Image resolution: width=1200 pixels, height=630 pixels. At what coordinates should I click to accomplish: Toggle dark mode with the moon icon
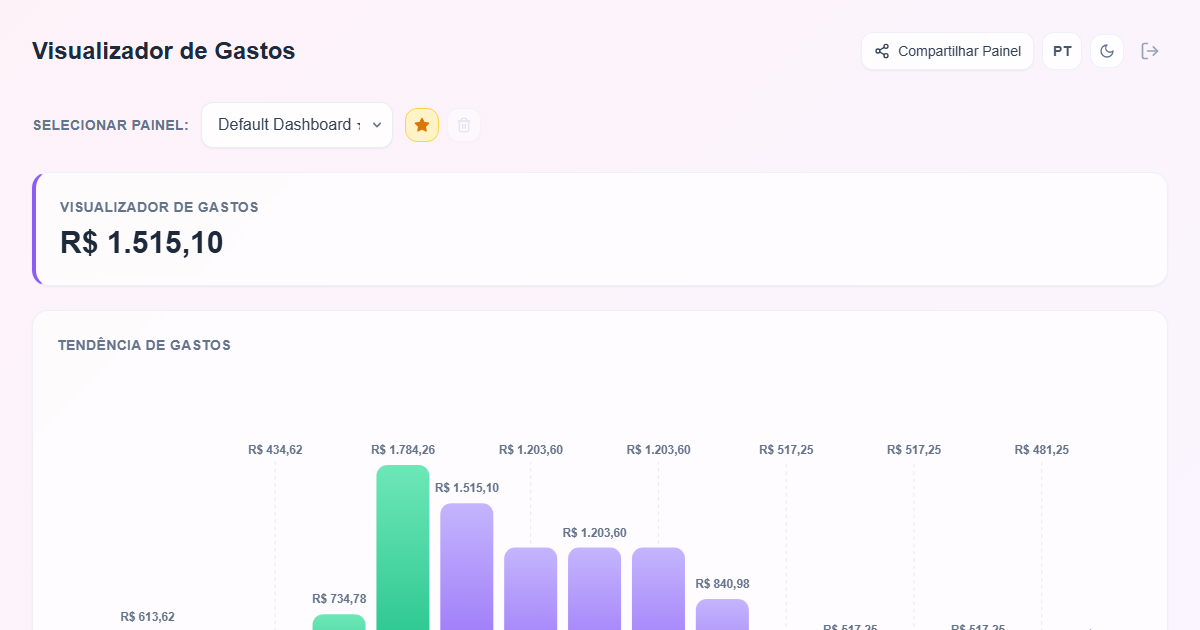(x=1107, y=51)
